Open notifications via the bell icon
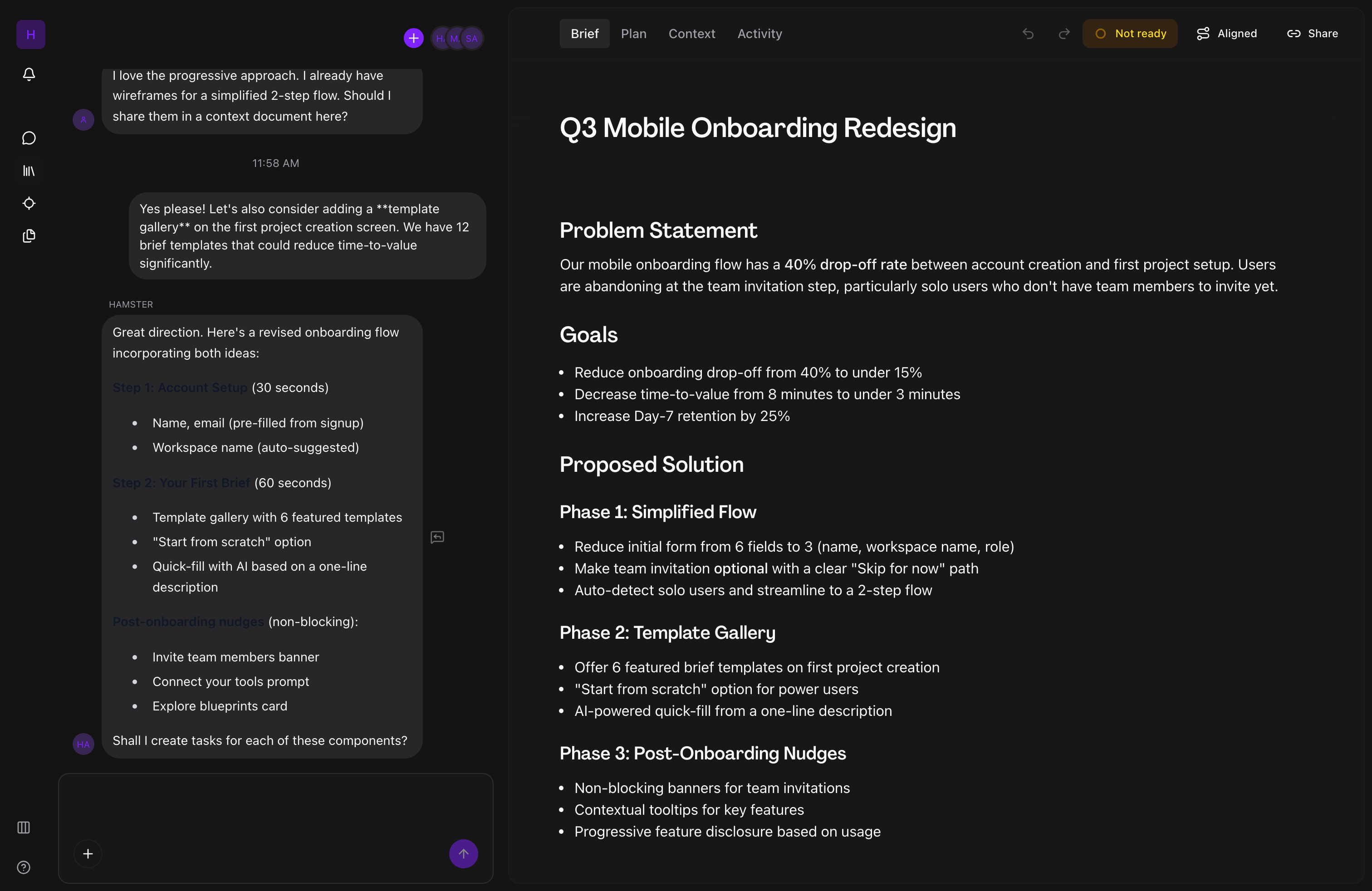1372x891 pixels. coord(28,74)
